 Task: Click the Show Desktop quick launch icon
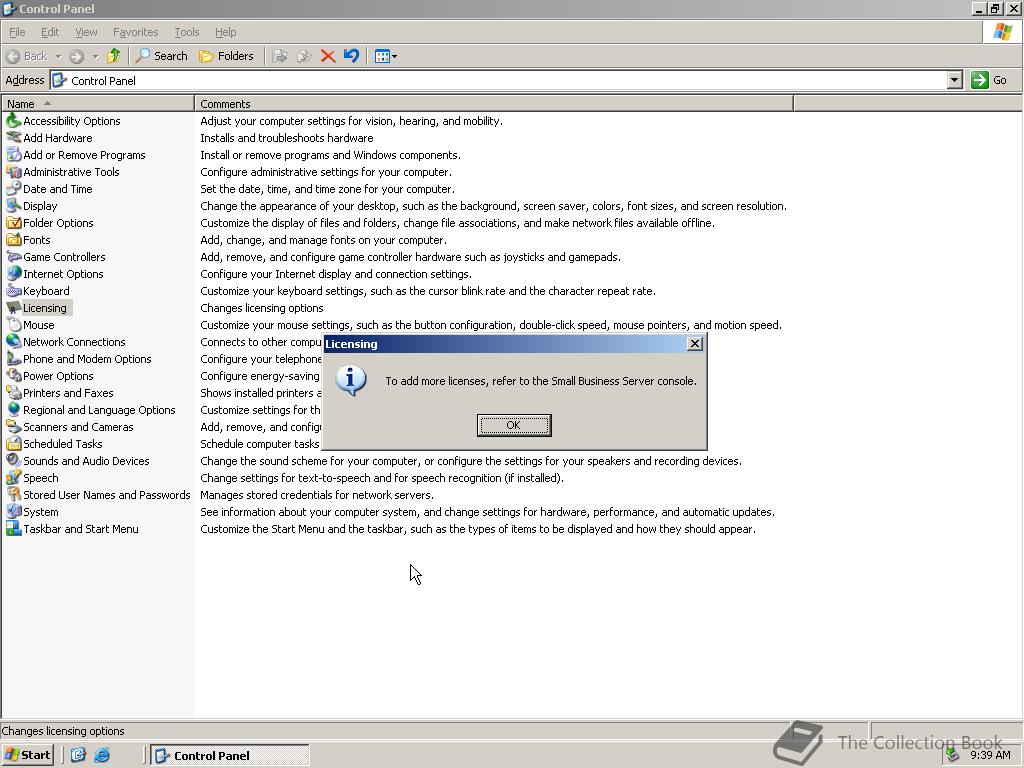(x=78, y=756)
